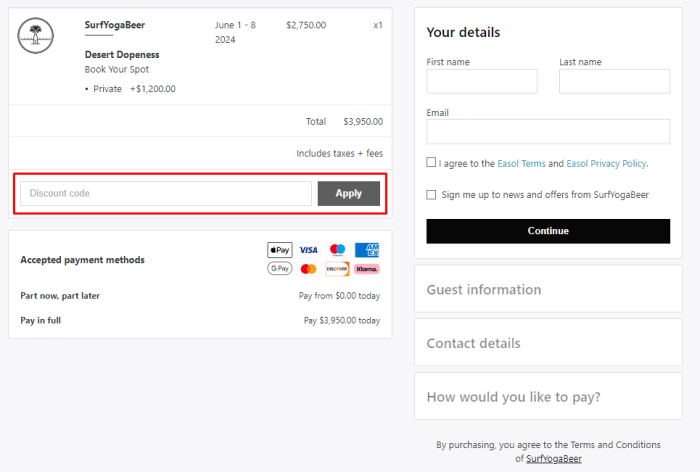Focus the Email input field

(x=548, y=131)
